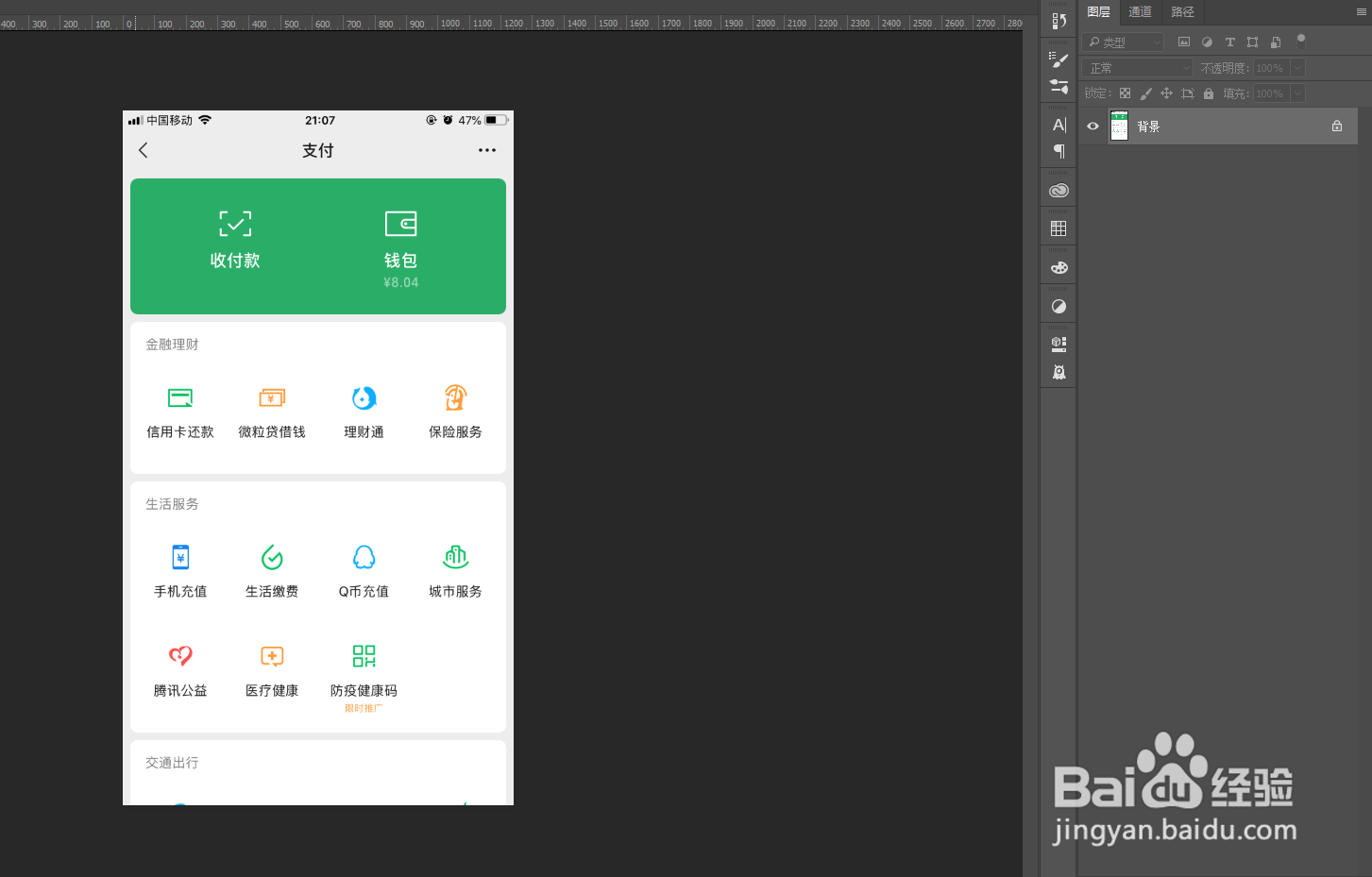The height and width of the screenshot is (877, 1372).
Task: Select the 背景 layer thumbnail
Action: click(1119, 126)
